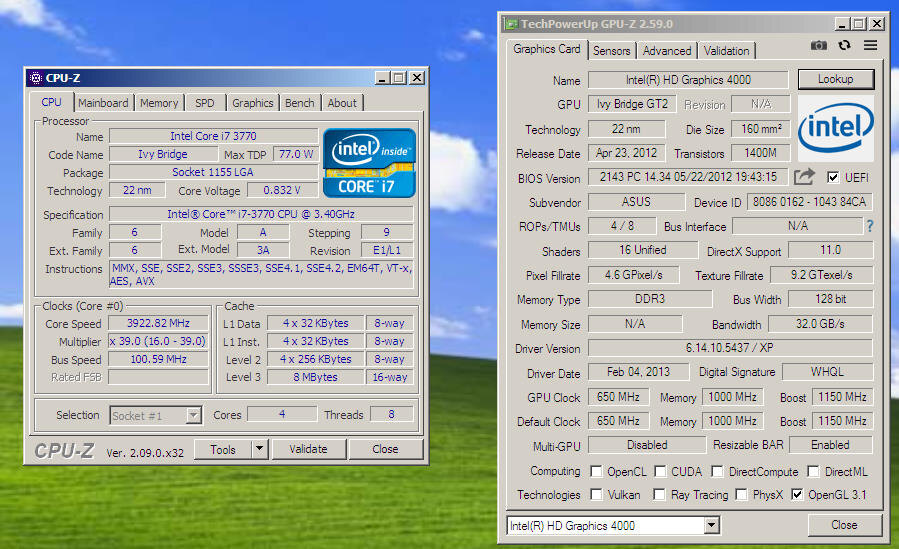Click the Bus Speed value 100.59 MHz

pyautogui.click(x=158, y=359)
